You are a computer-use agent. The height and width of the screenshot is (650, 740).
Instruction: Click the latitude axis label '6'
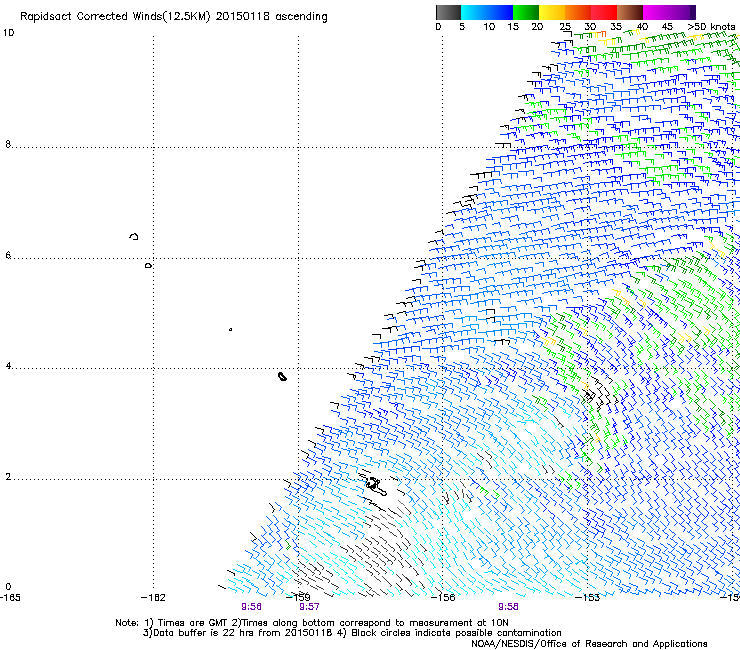click(x=8, y=255)
